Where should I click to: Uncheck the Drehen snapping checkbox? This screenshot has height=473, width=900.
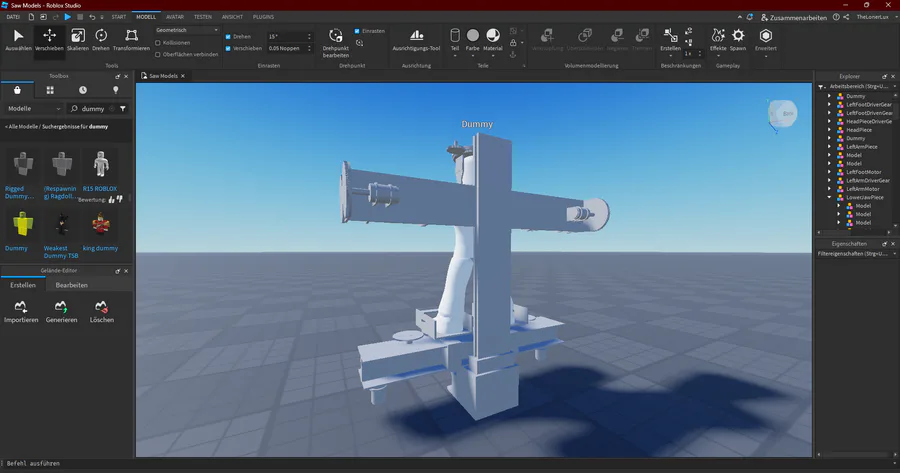click(228, 37)
